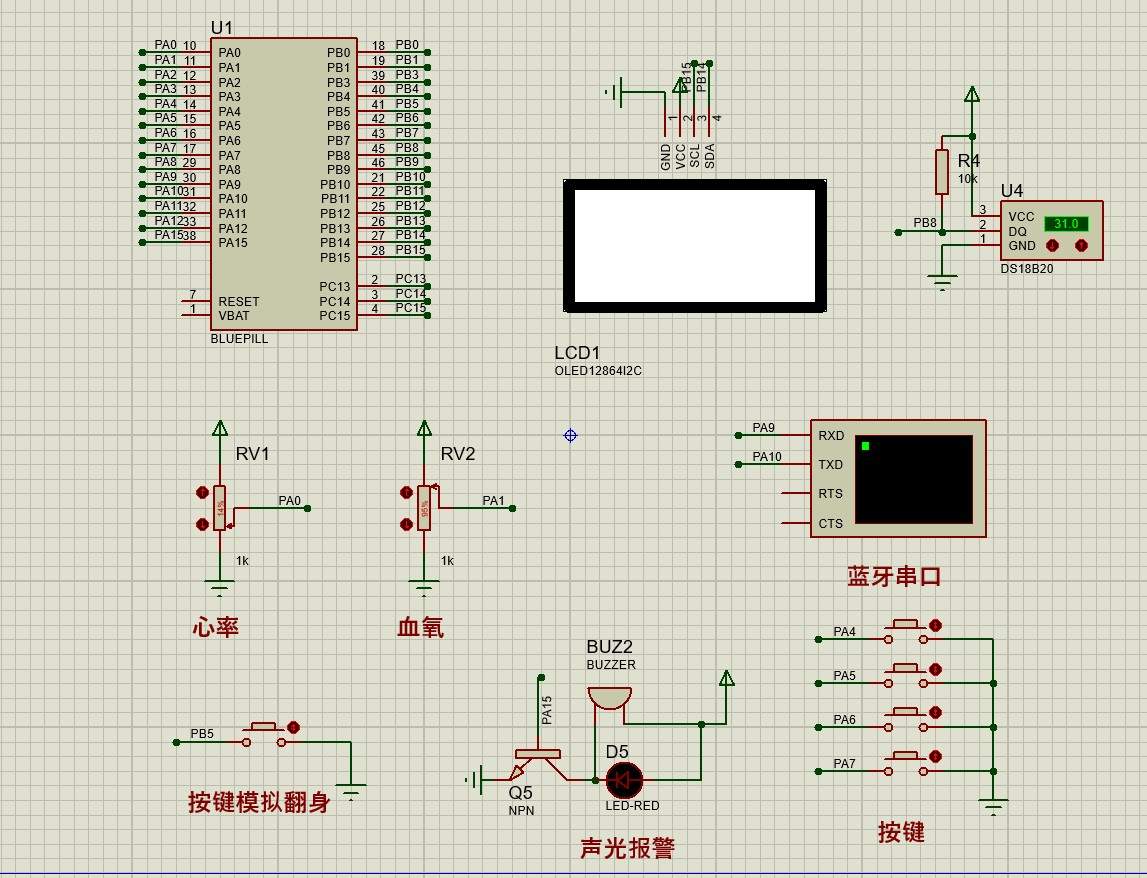Image resolution: width=1147 pixels, height=878 pixels.
Task: Click the 'DS18B20' text below U4
Action: [x=1027, y=269]
